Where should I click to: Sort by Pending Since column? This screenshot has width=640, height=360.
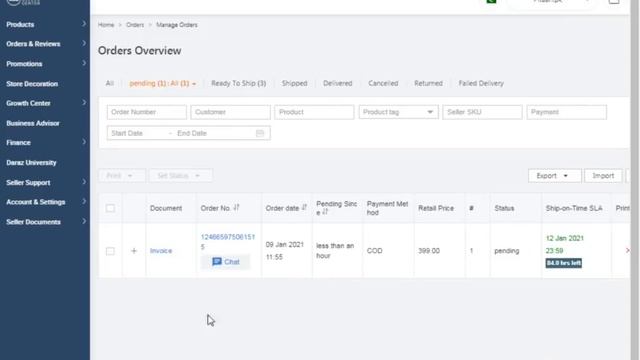click(x=325, y=212)
